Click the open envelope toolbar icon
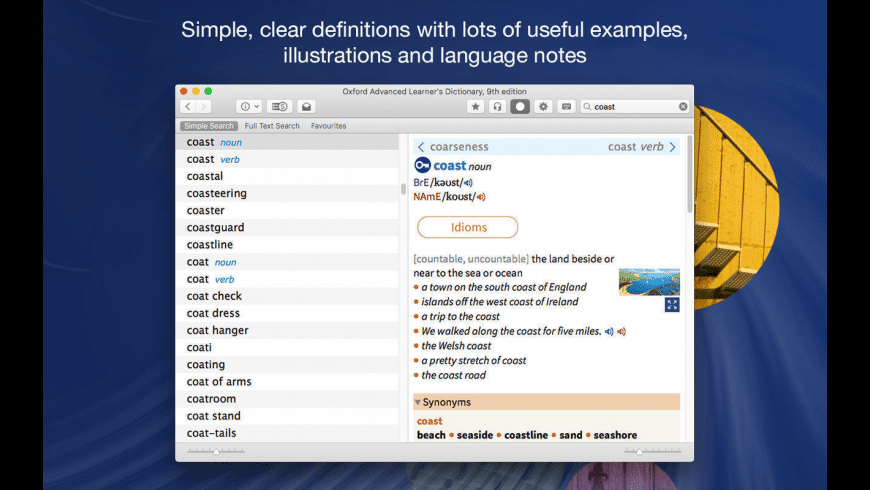This screenshot has height=490, width=870. (x=306, y=107)
